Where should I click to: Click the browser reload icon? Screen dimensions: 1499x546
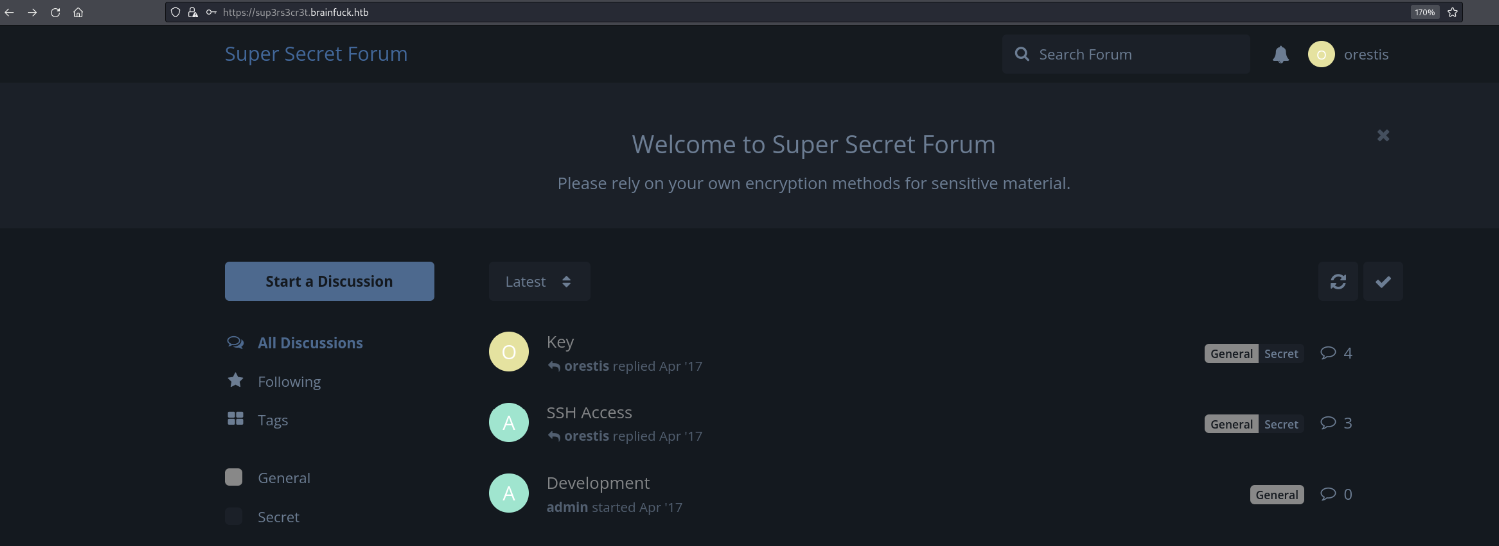pyautogui.click(x=55, y=12)
